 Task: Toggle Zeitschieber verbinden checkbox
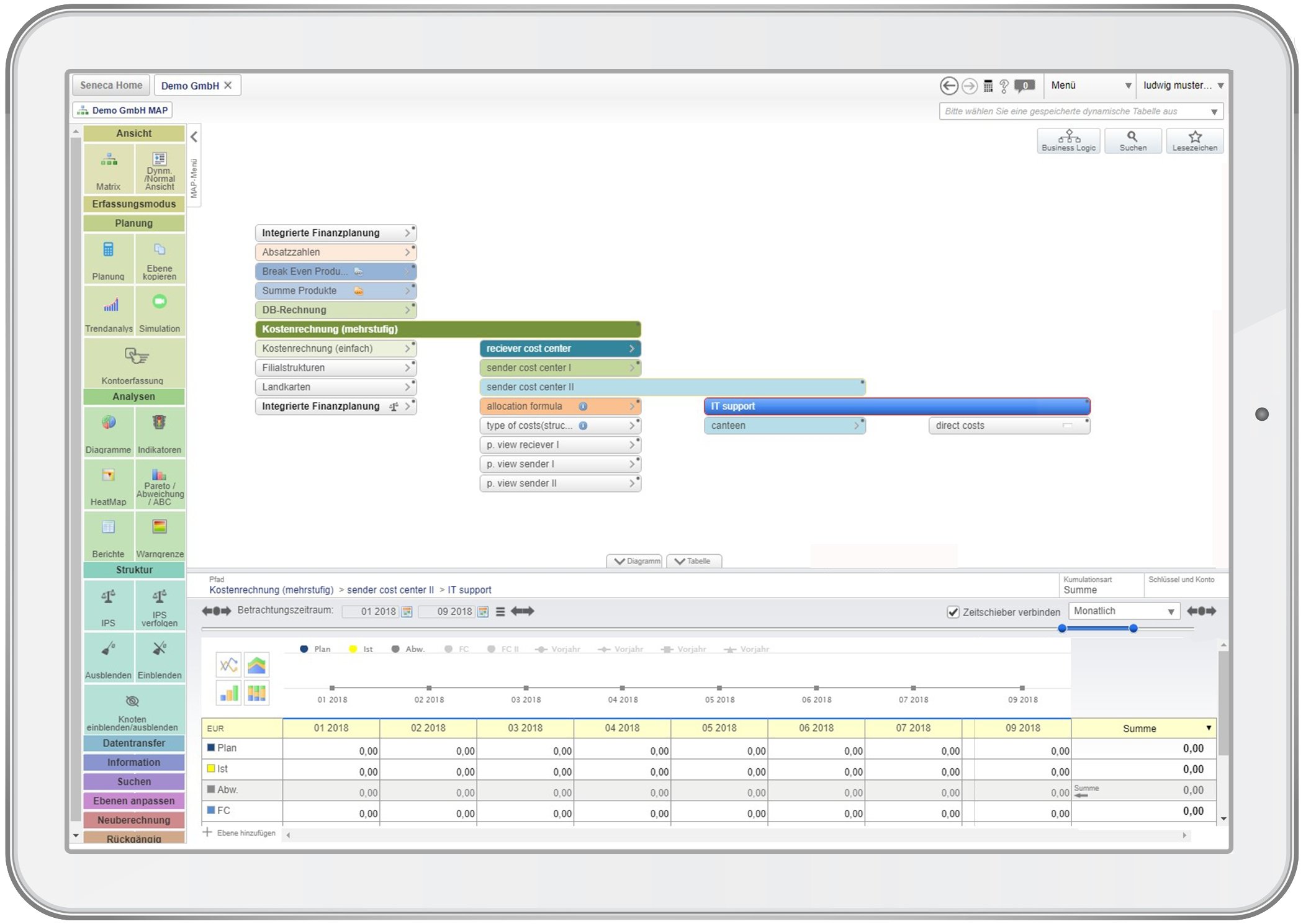(x=953, y=612)
